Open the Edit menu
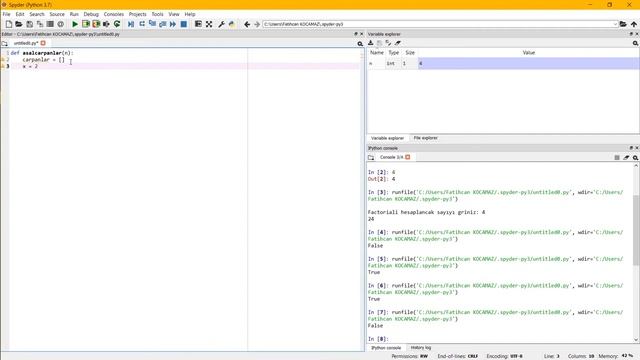Viewport: 640px width, 360px height. (x=20, y=14)
